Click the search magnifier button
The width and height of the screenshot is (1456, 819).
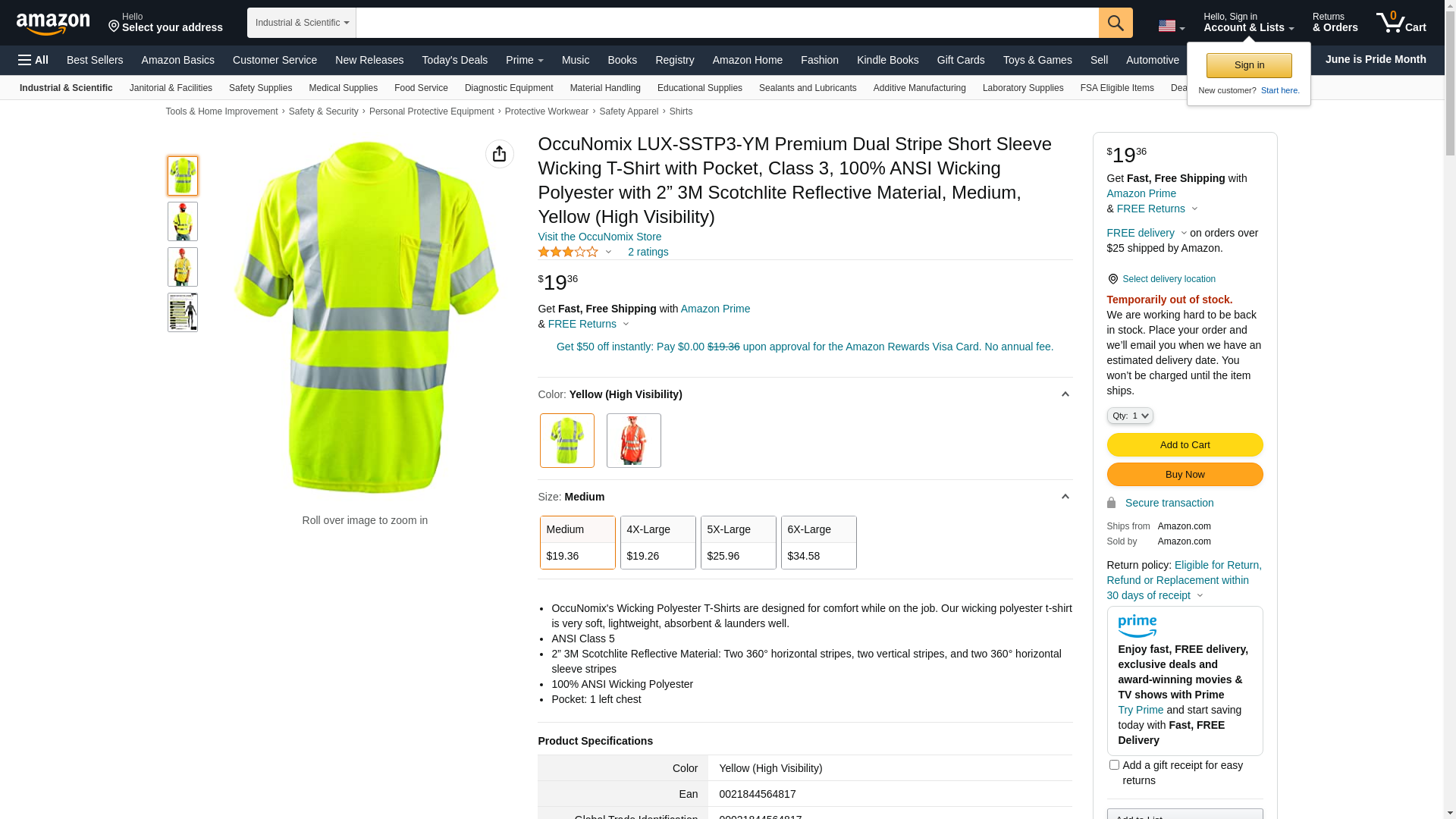pos(1116,23)
